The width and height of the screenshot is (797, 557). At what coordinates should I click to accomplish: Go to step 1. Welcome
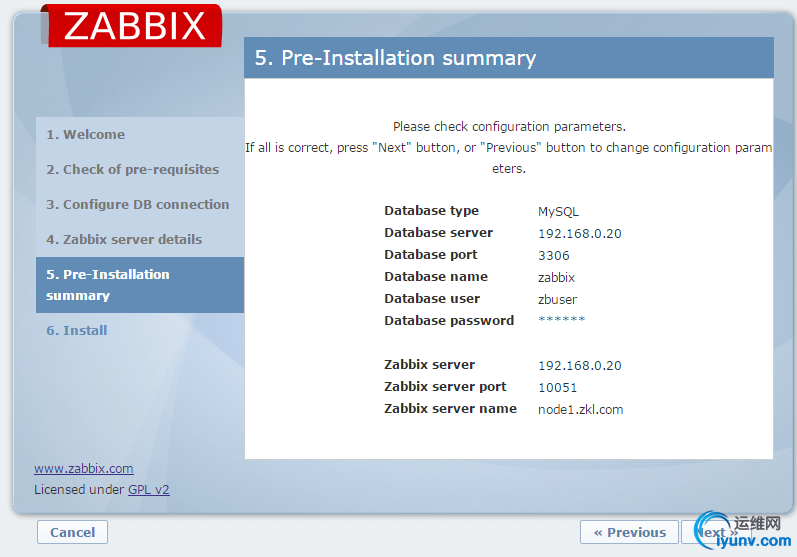tap(85, 134)
